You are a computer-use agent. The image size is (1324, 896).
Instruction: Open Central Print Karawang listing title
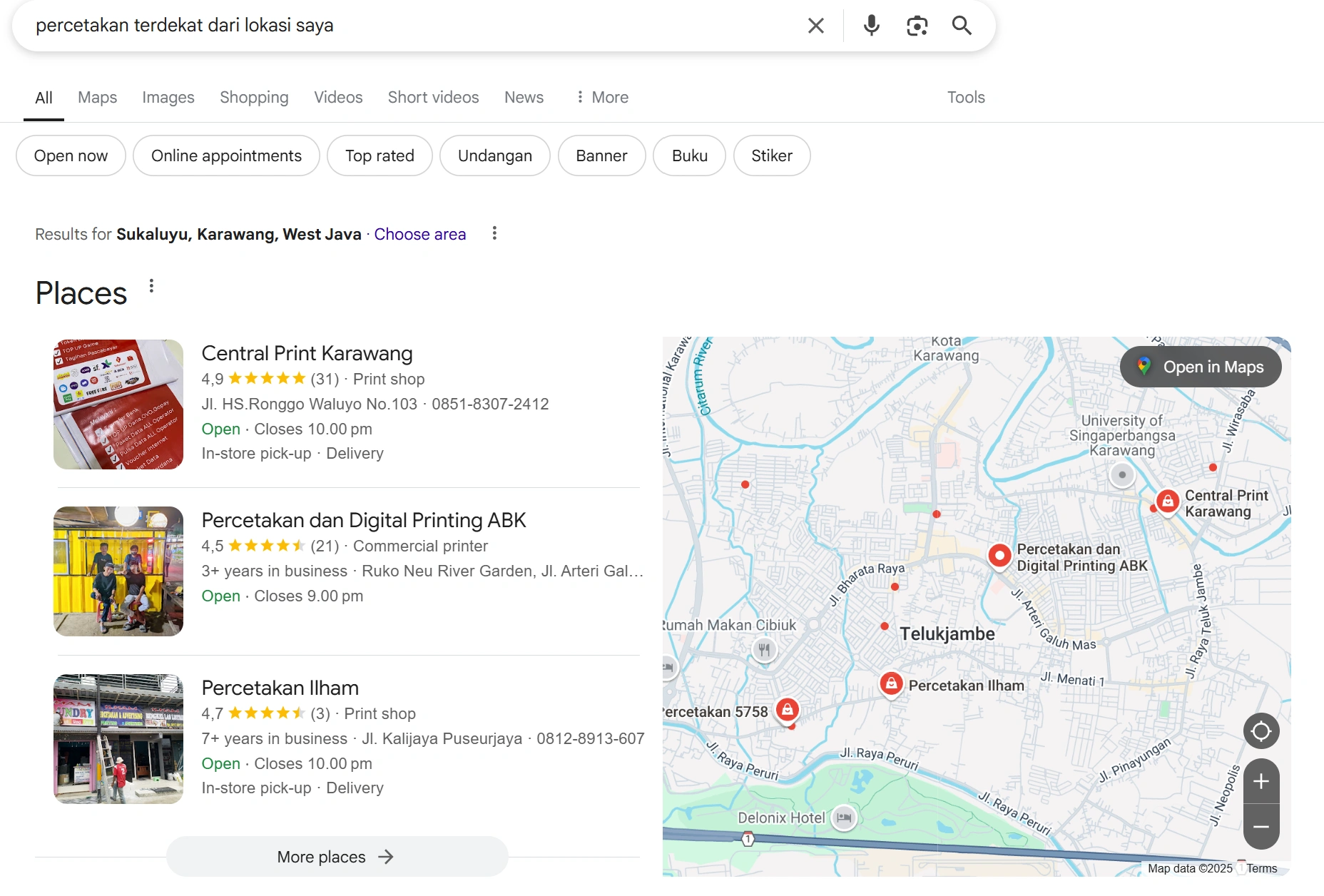(x=307, y=353)
